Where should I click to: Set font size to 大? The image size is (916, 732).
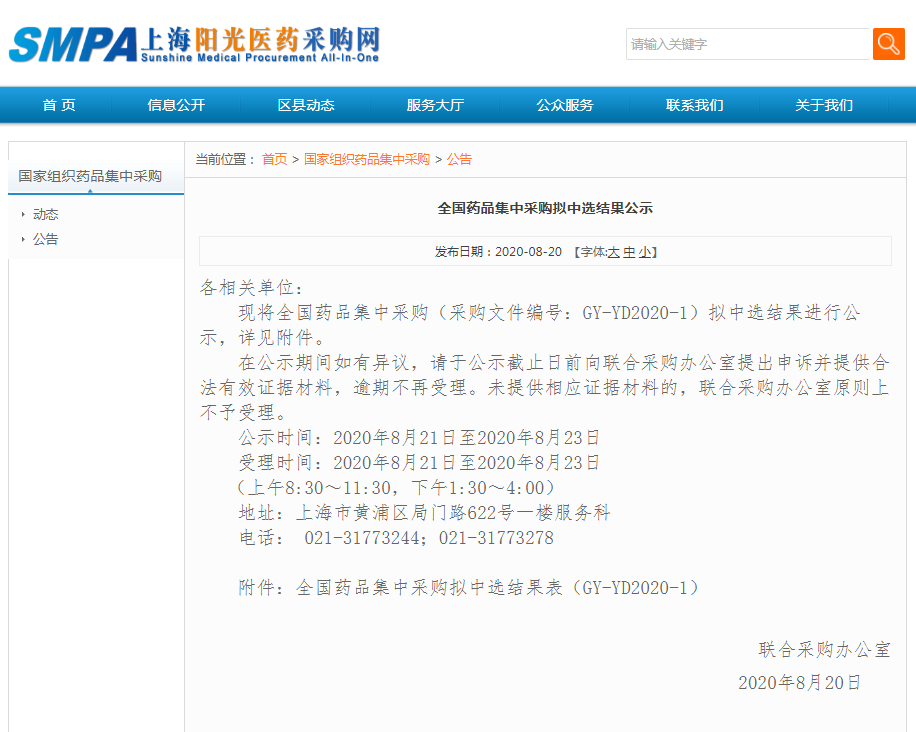click(614, 252)
